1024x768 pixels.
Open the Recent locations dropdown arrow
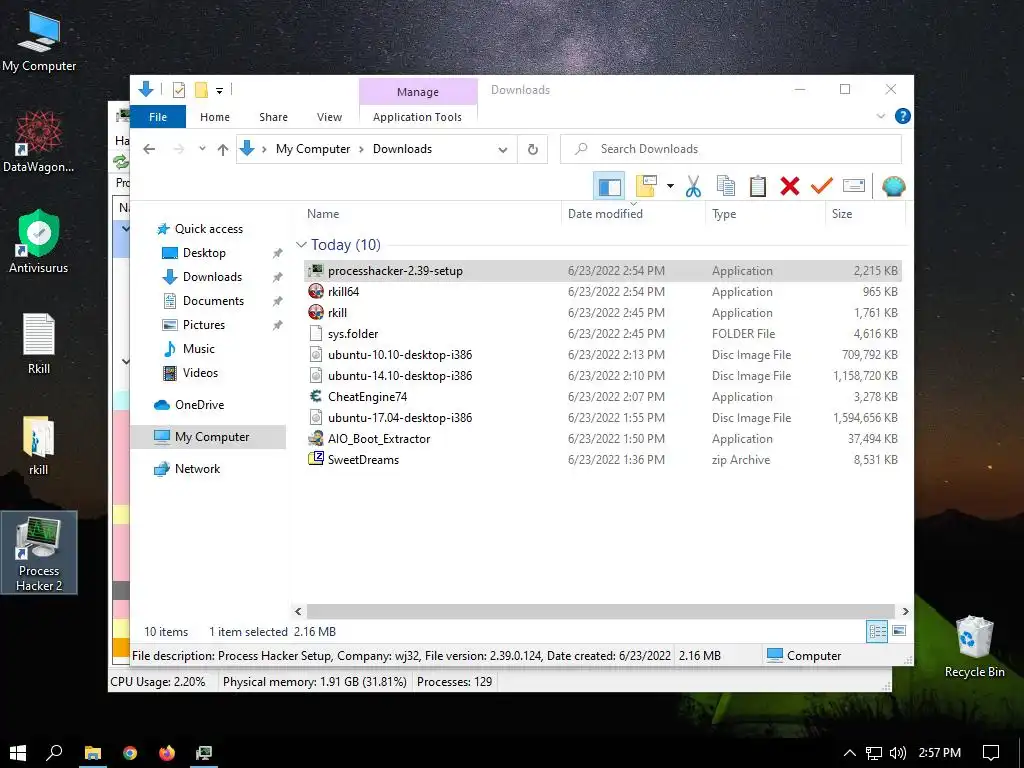[202, 149]
